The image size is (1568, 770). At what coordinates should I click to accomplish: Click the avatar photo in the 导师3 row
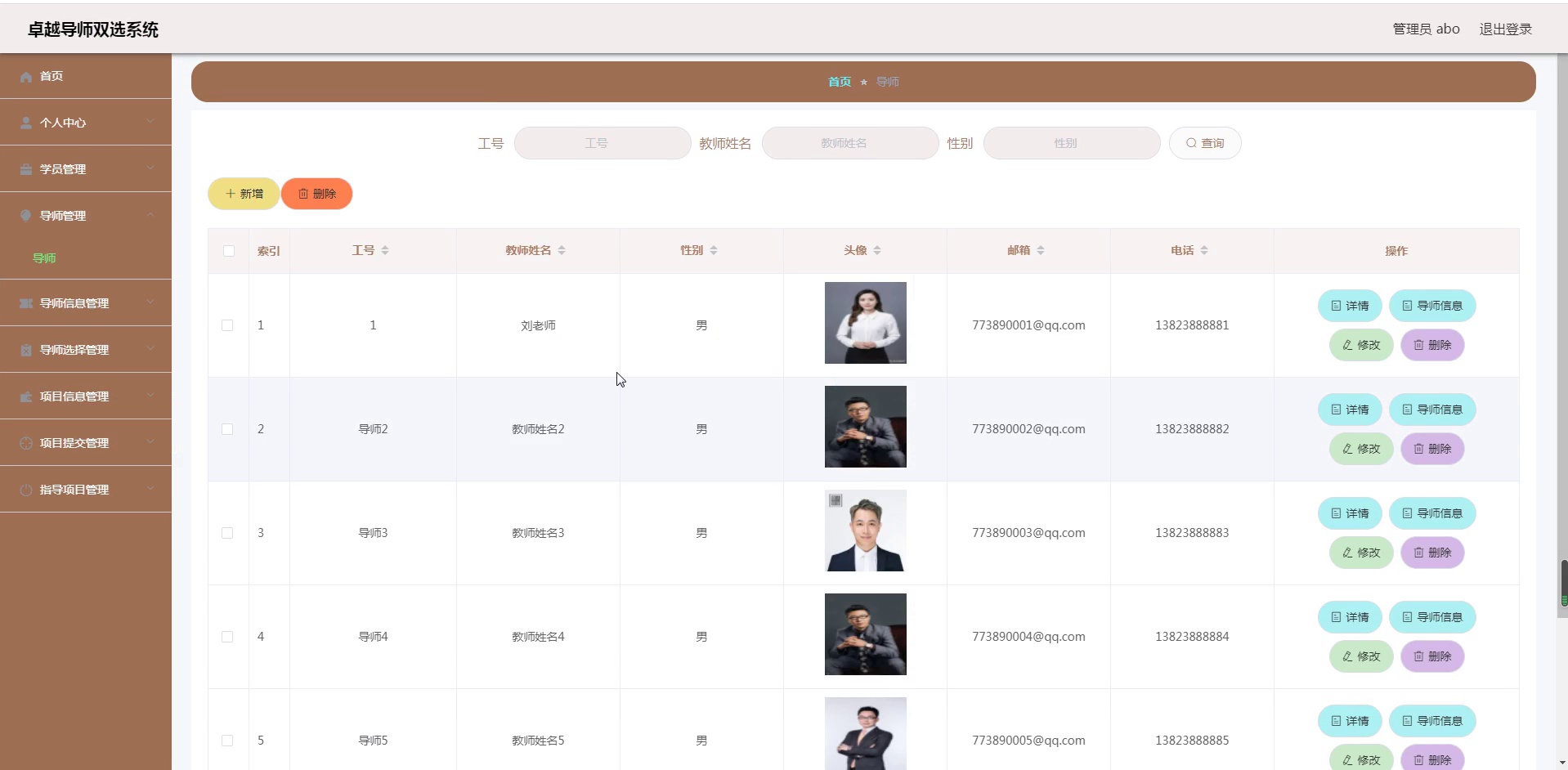coord(866,530)
